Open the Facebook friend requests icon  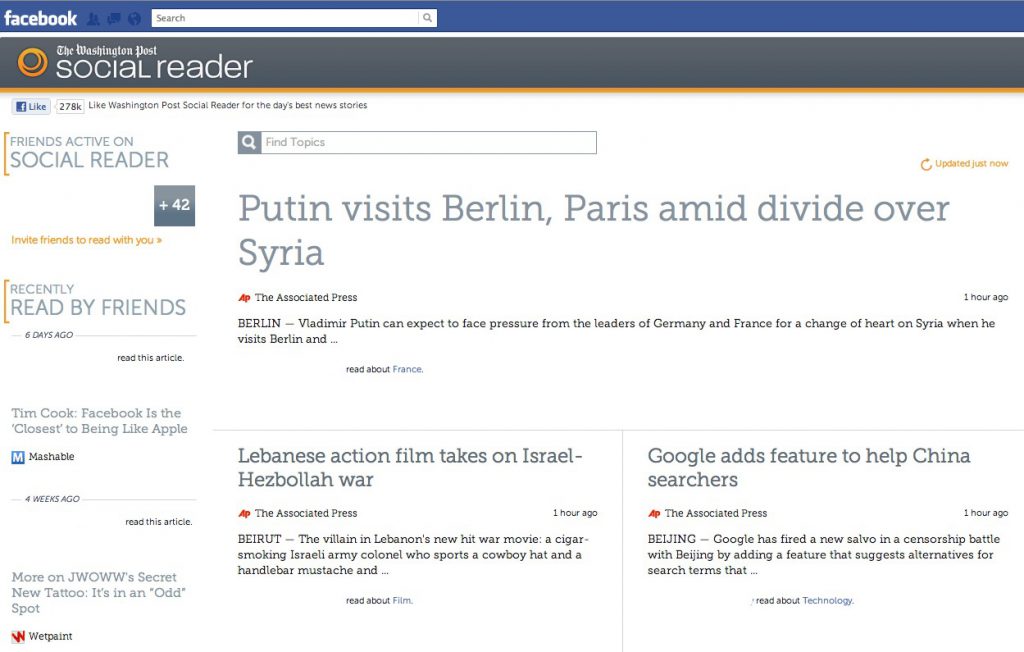[x=93, y=19]
